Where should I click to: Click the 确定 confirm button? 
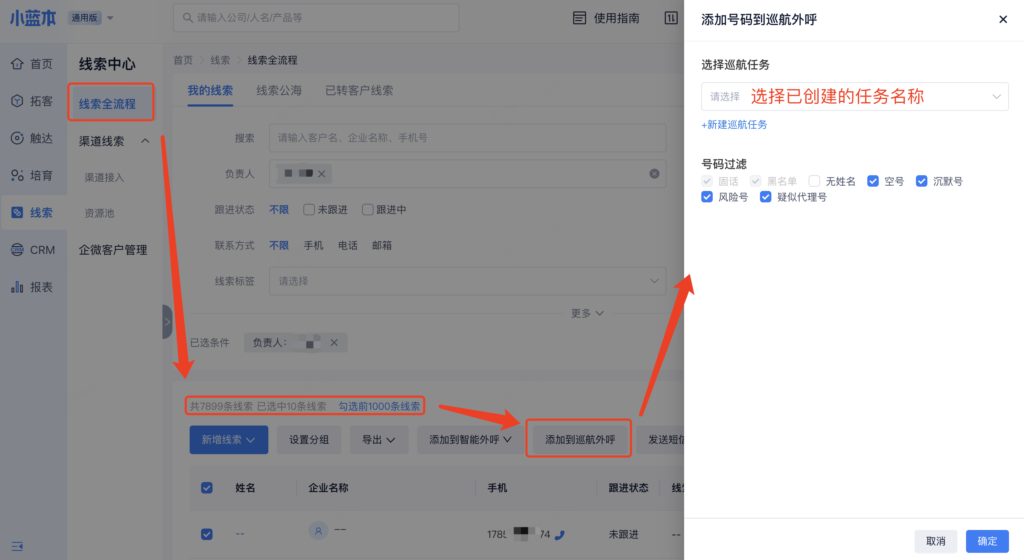click(x=986, y=541)
